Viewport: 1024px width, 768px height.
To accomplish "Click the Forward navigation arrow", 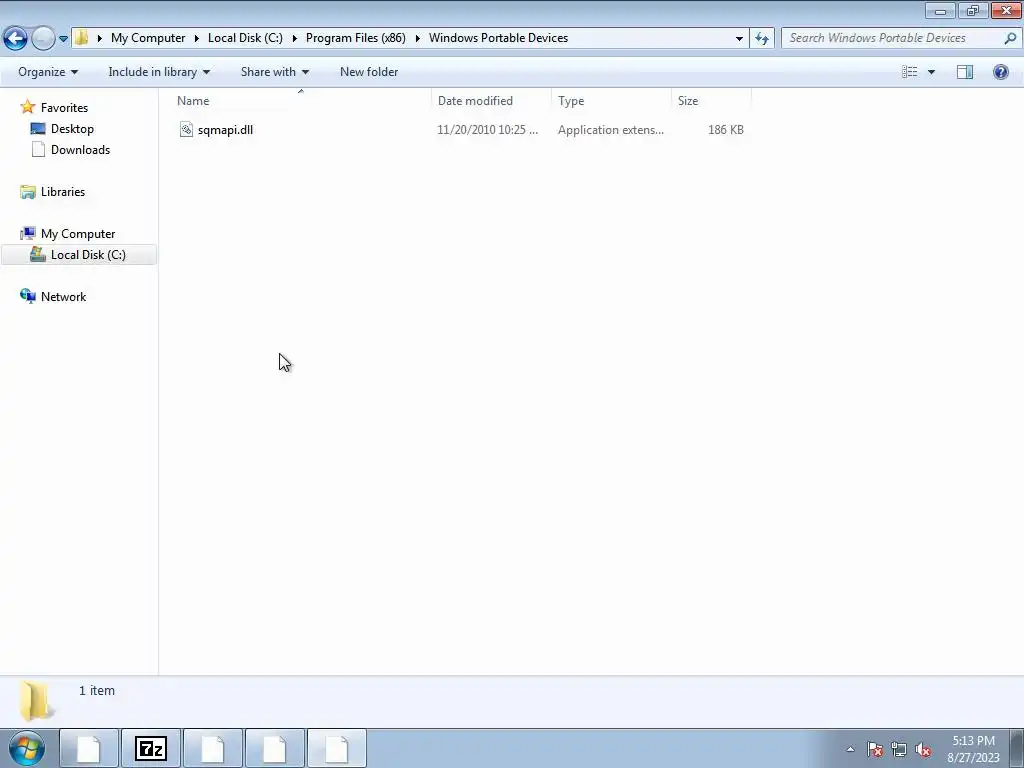I will pos(43,38).
